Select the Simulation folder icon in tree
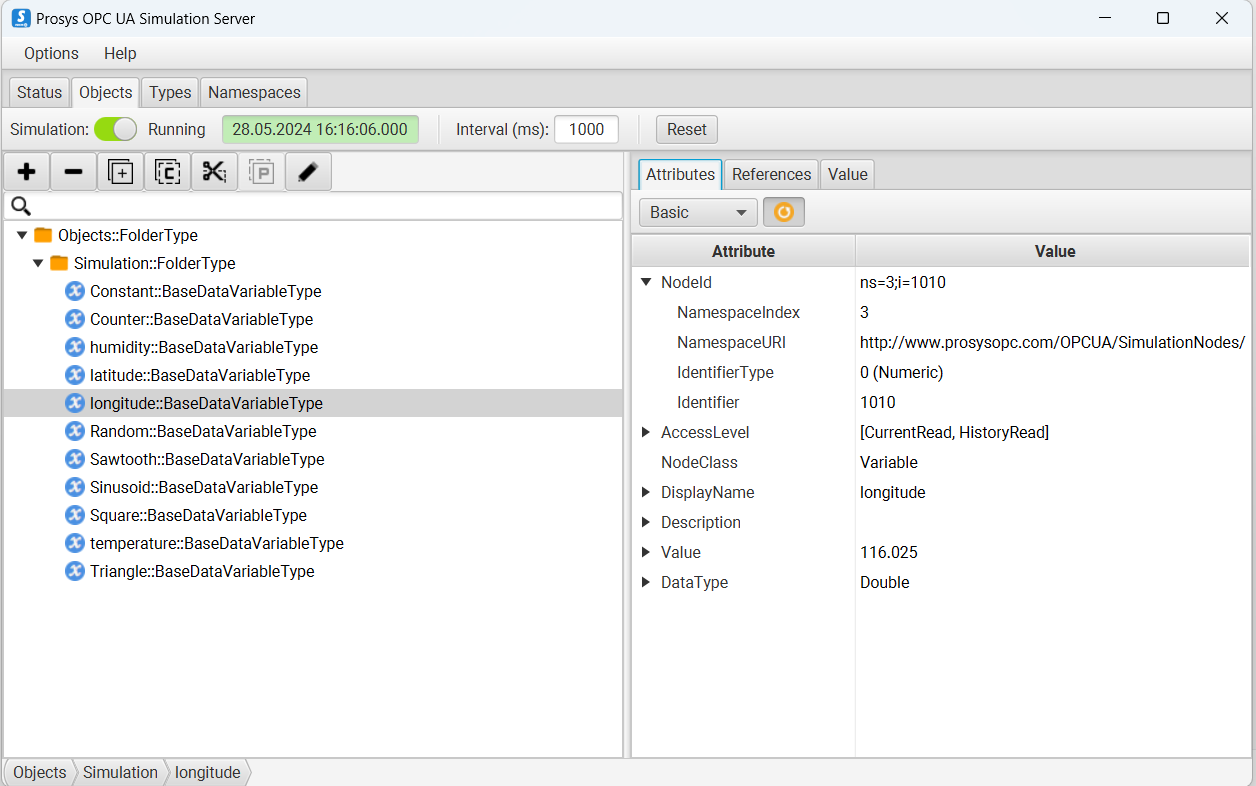 tap(59, 263)
